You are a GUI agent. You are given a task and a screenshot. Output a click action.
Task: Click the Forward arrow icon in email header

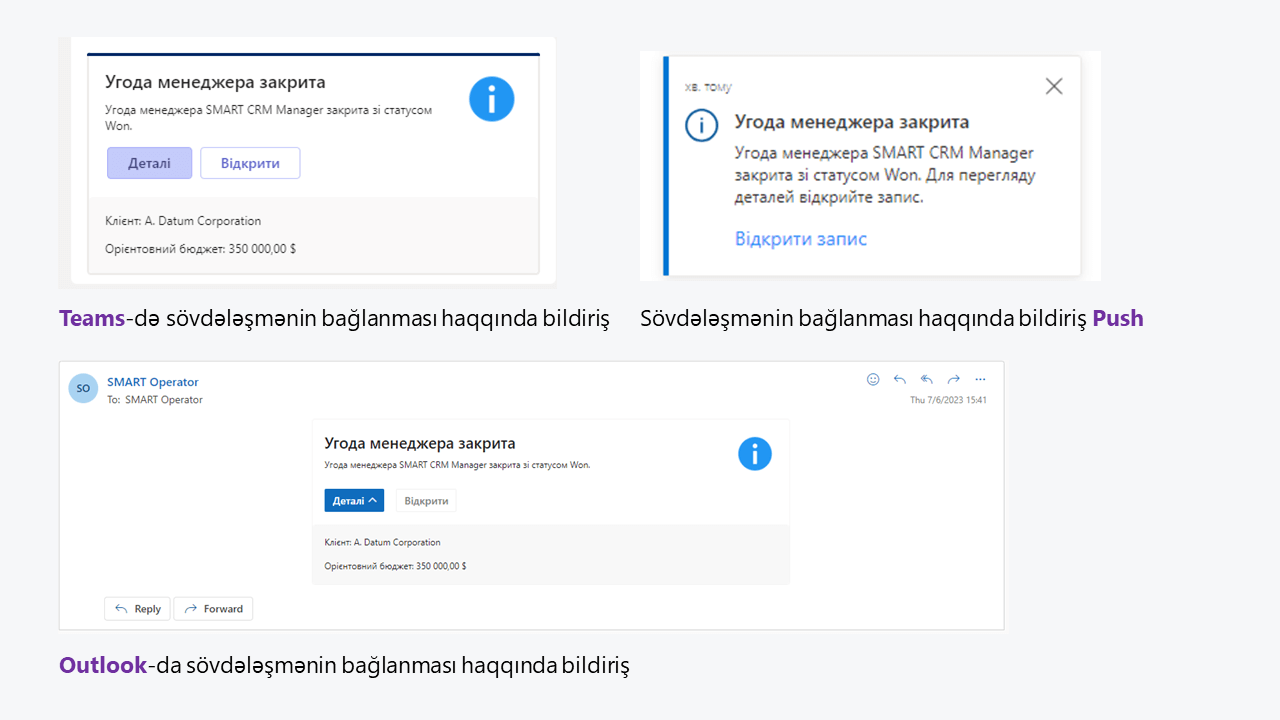tap(953, 379)
